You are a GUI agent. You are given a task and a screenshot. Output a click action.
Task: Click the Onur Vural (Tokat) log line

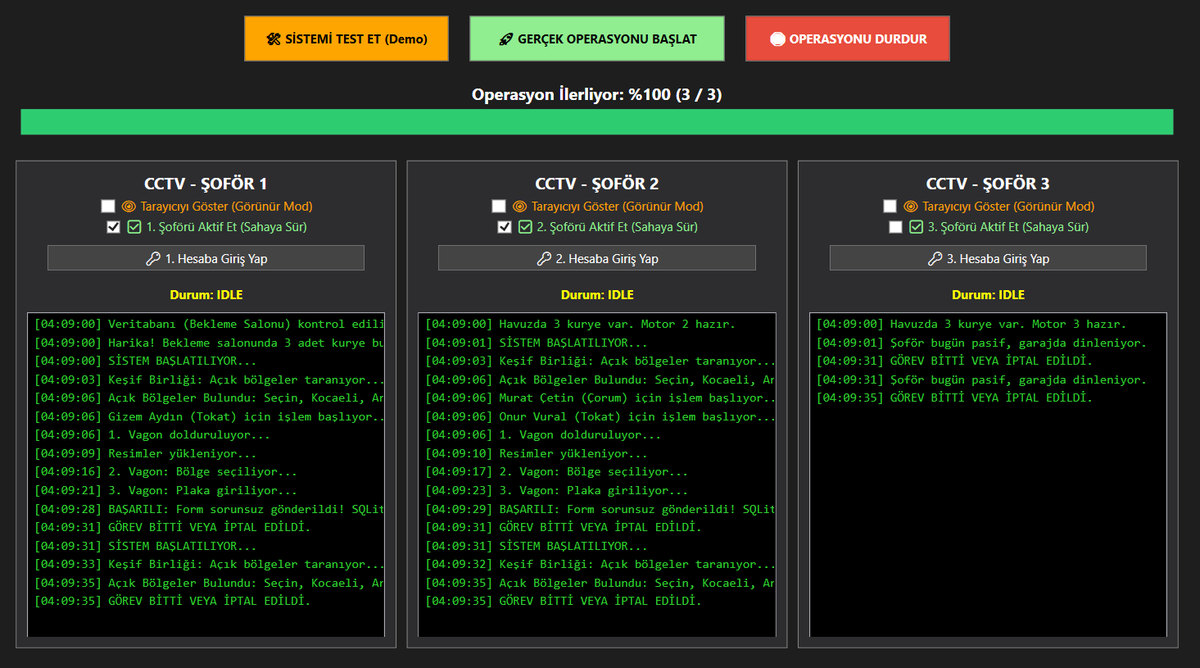[600, 416]
